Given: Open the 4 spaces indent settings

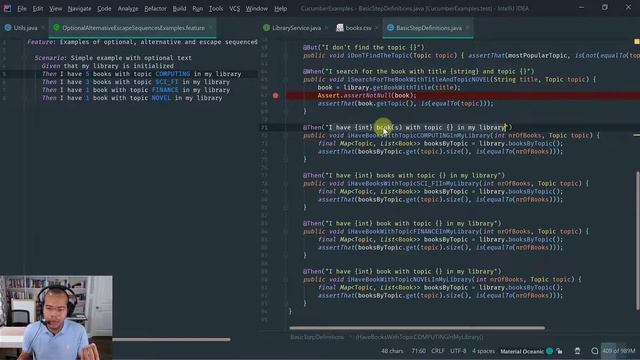Looking at the screenshot, I should pos(483,351).
